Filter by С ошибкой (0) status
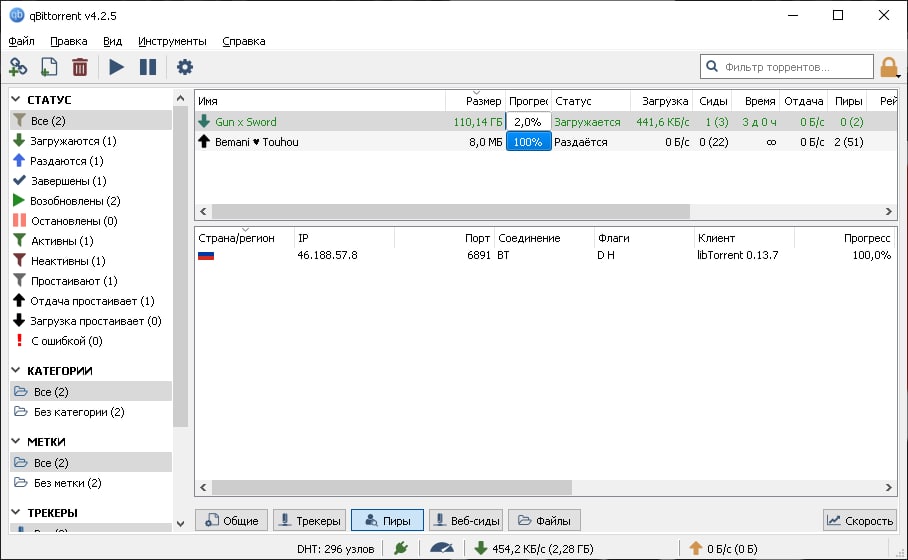The height and width of the screenshot is (560, 908). coord(91,341)
